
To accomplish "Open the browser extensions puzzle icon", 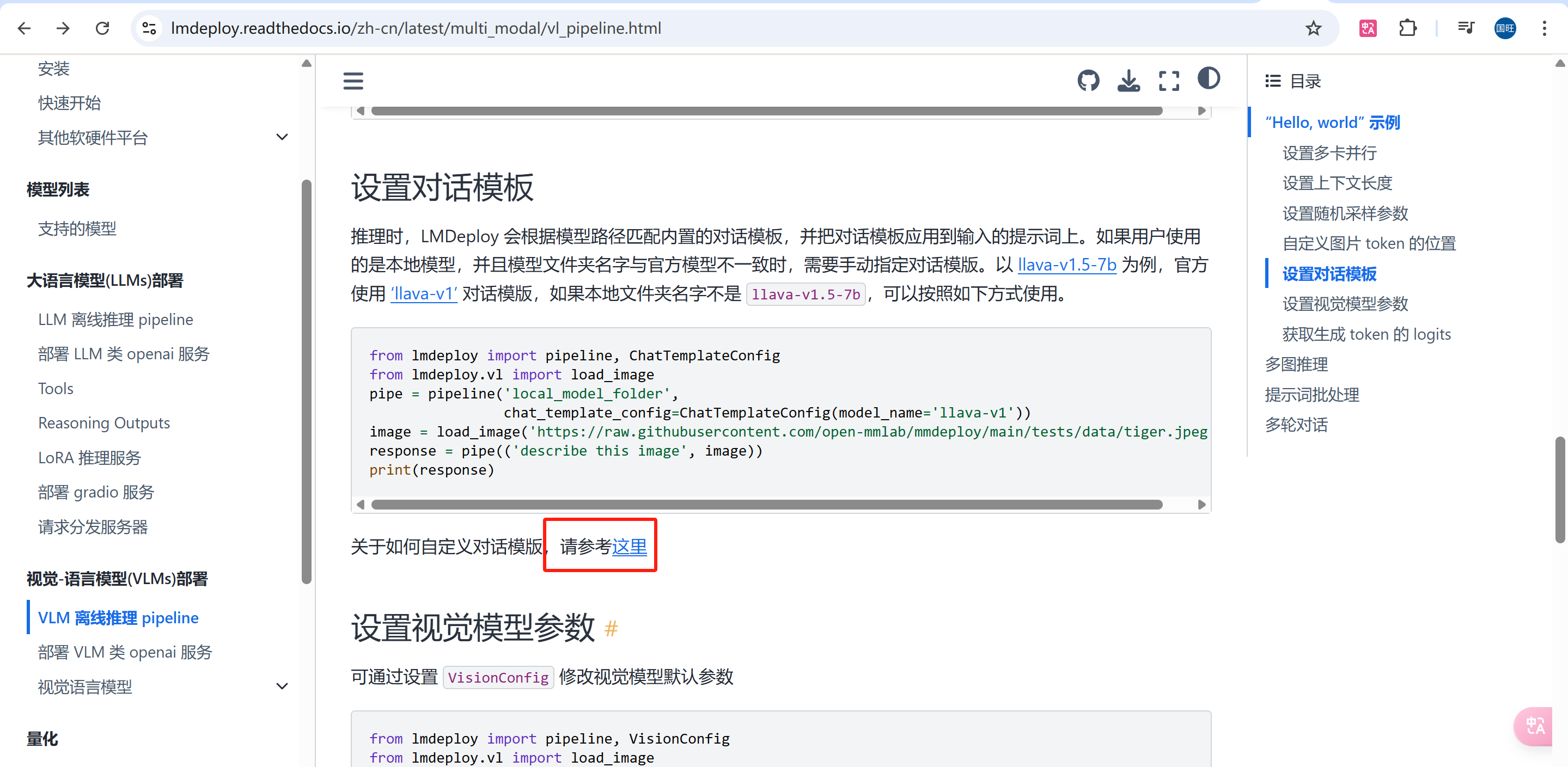I will pyautogui.click(x=1407, y=28).
